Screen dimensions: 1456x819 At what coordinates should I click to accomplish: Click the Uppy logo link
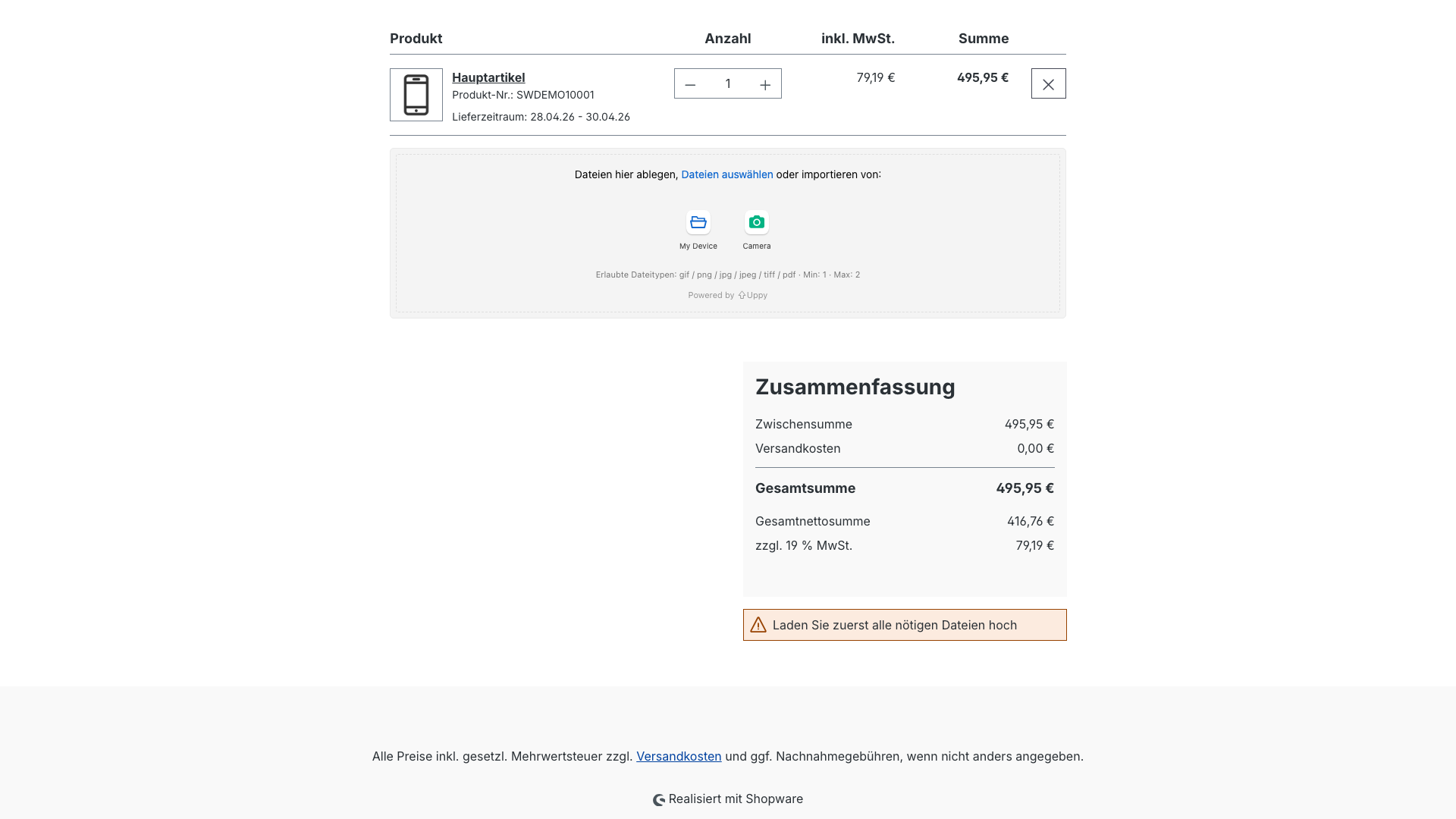pyautogui.click(x=752, y=296)
